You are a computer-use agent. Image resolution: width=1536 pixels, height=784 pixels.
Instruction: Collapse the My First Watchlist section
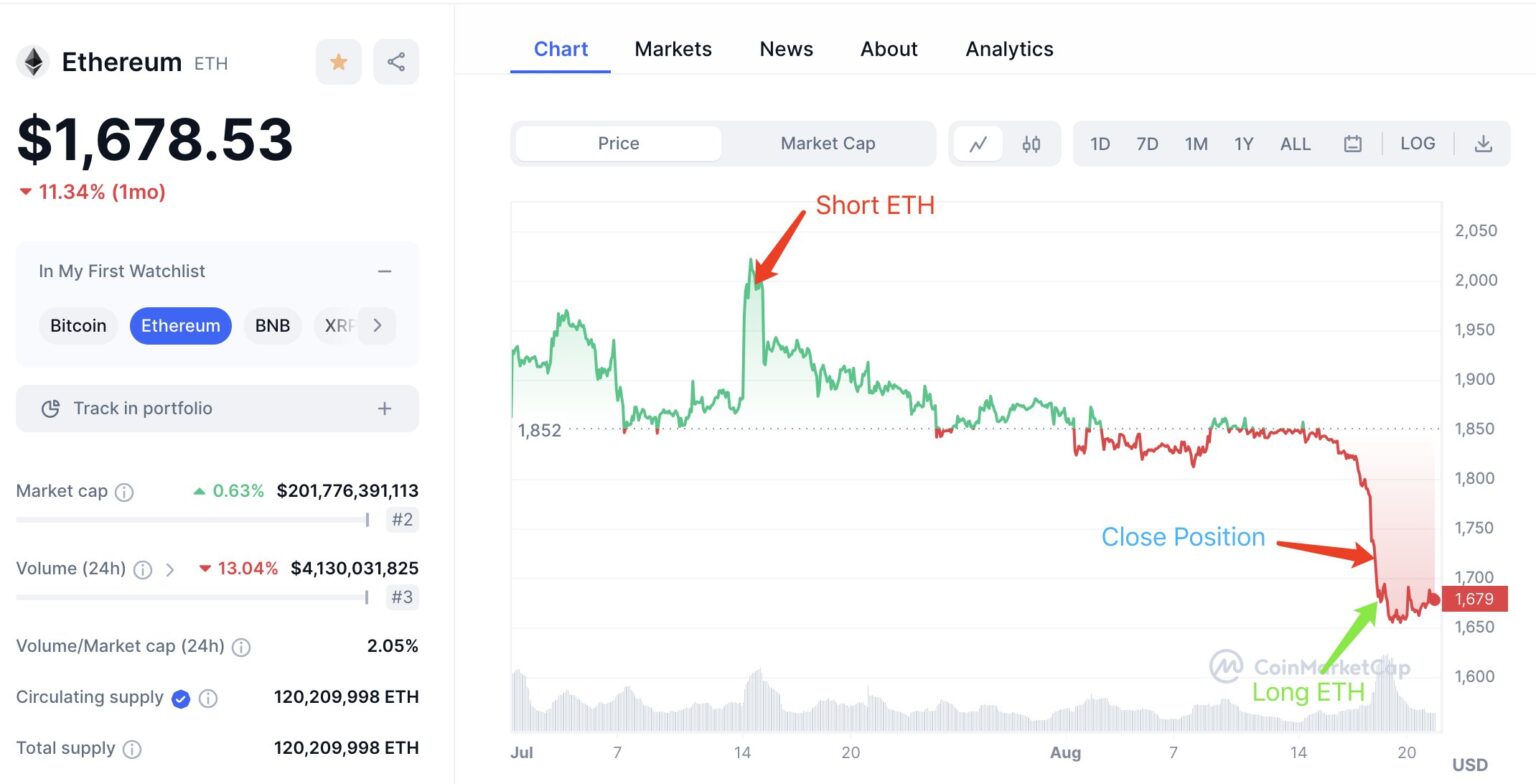pos(384,271)
